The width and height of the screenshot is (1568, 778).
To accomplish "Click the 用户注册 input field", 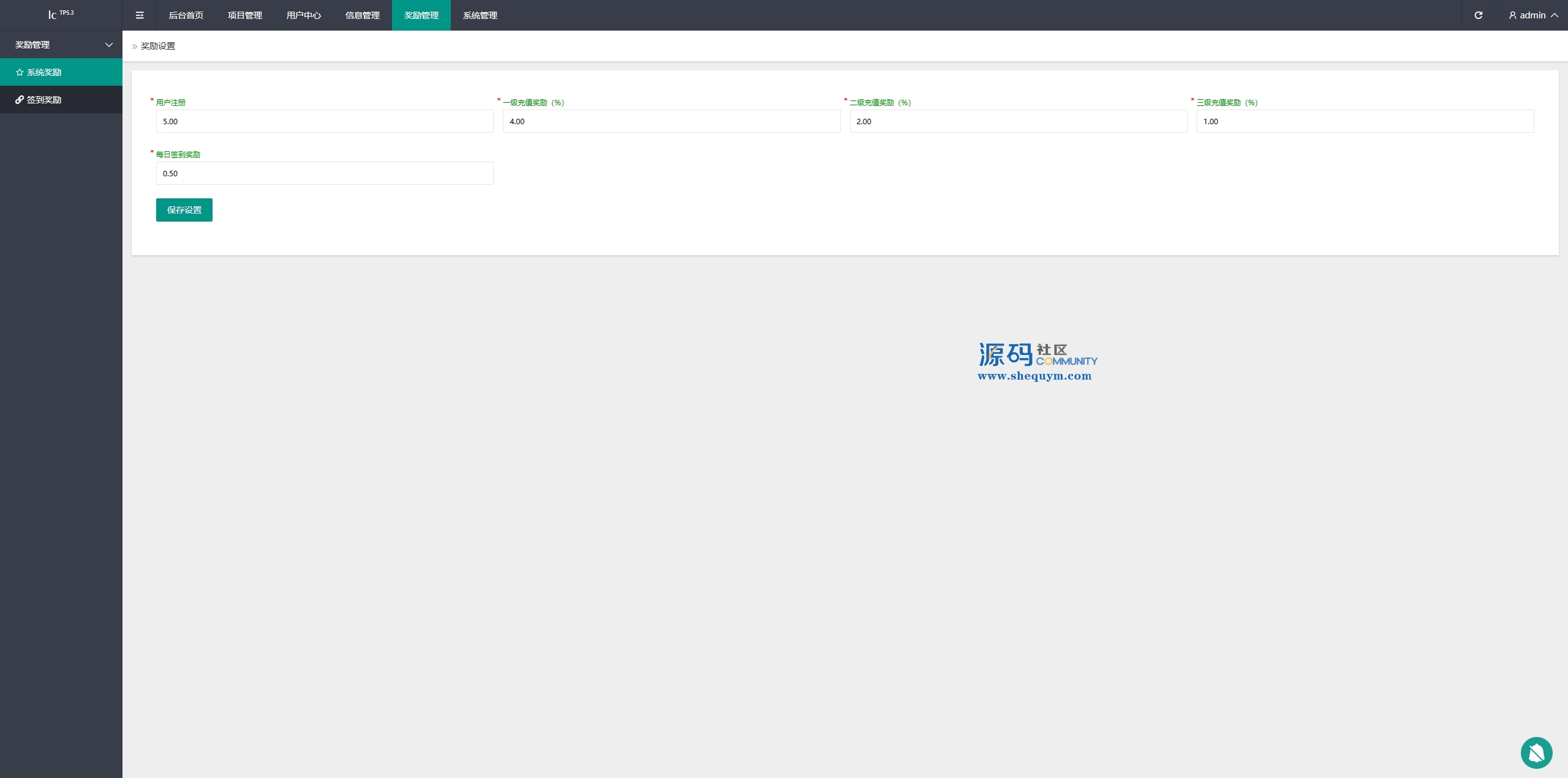I will click(x=324, y=121).
